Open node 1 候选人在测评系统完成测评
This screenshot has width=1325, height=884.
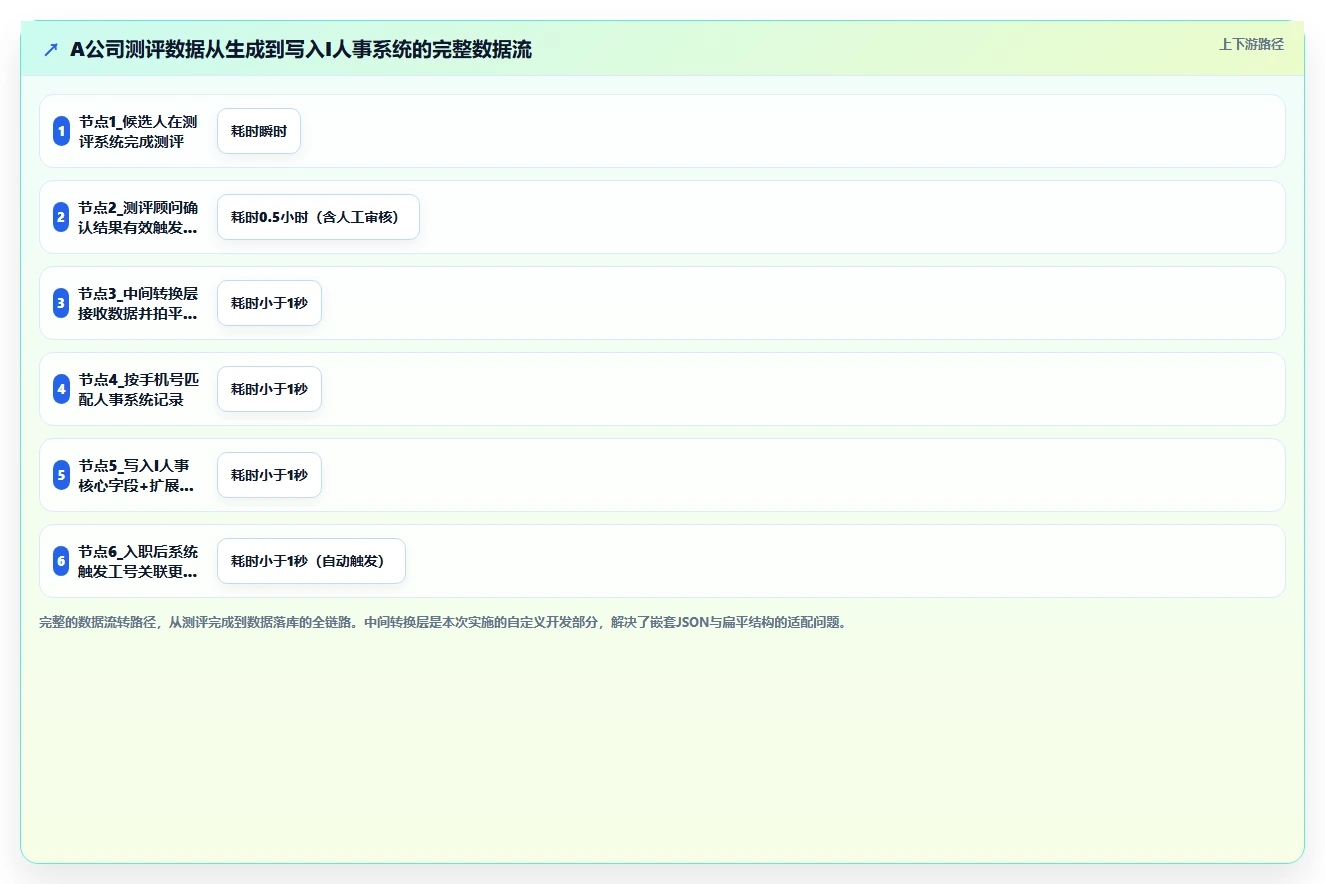tap(138, 131)
